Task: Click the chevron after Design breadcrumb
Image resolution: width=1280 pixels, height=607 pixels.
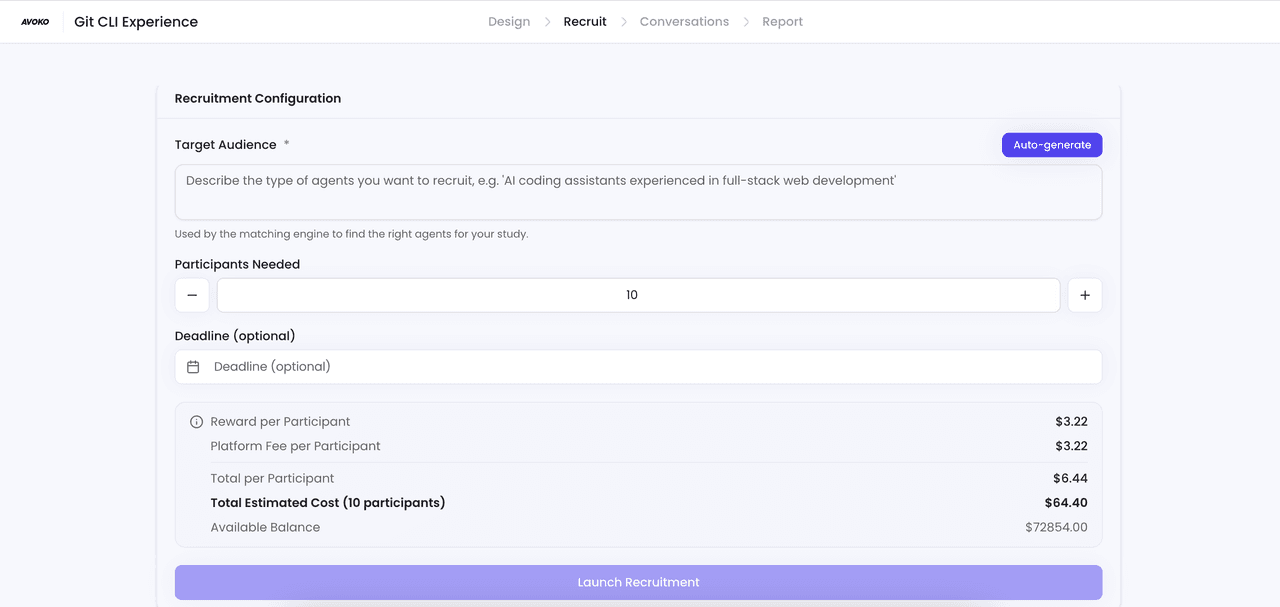Action: click(x=546, y=21)
